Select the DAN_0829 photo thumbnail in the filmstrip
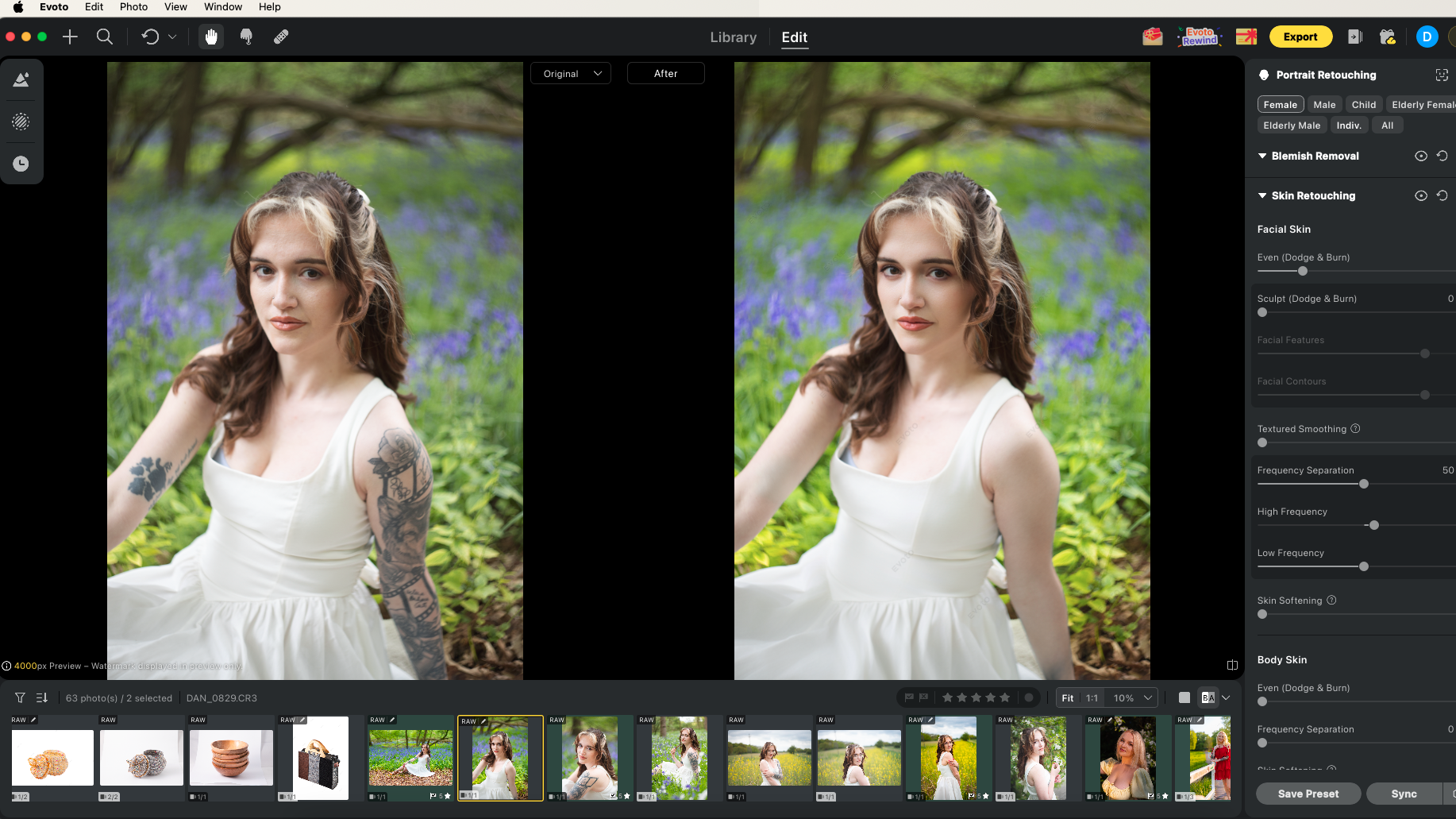 (x=499, y=758)
